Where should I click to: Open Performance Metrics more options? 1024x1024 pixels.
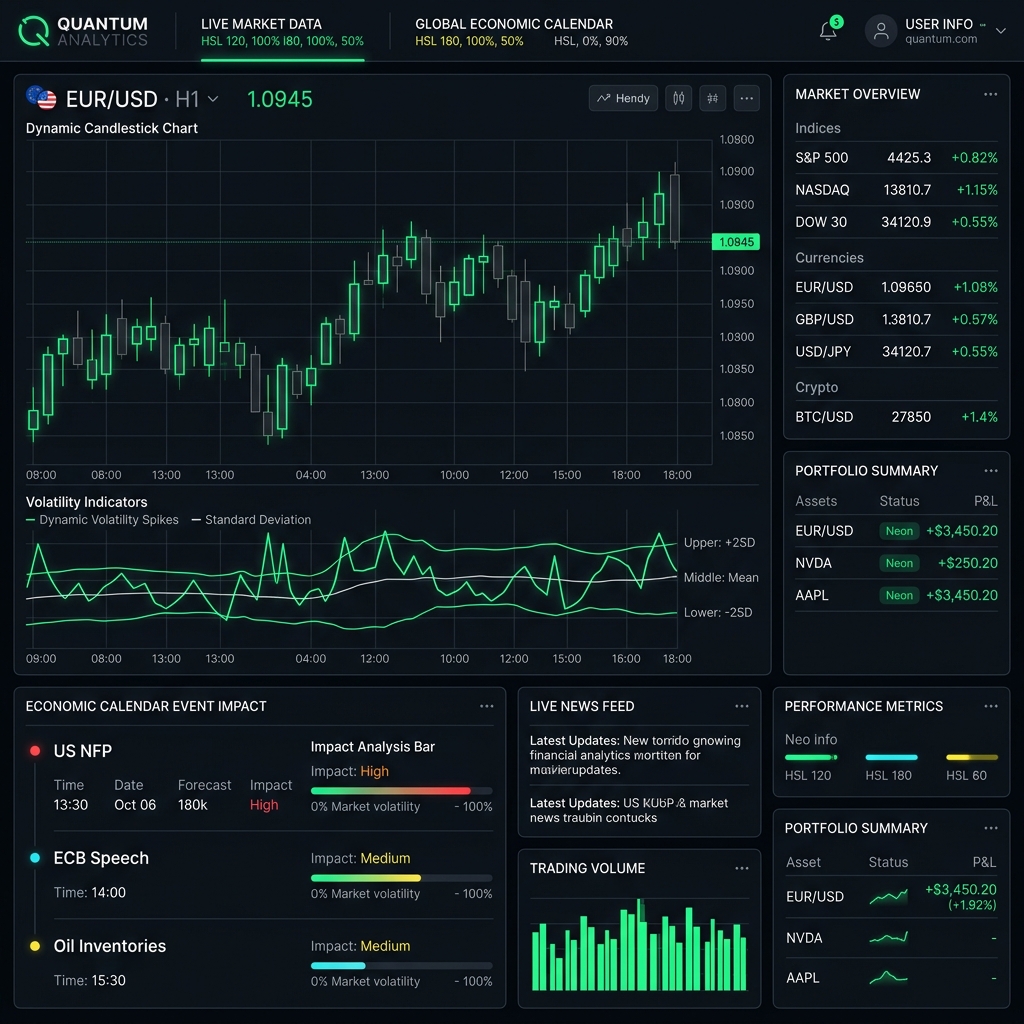pos(990,706)
